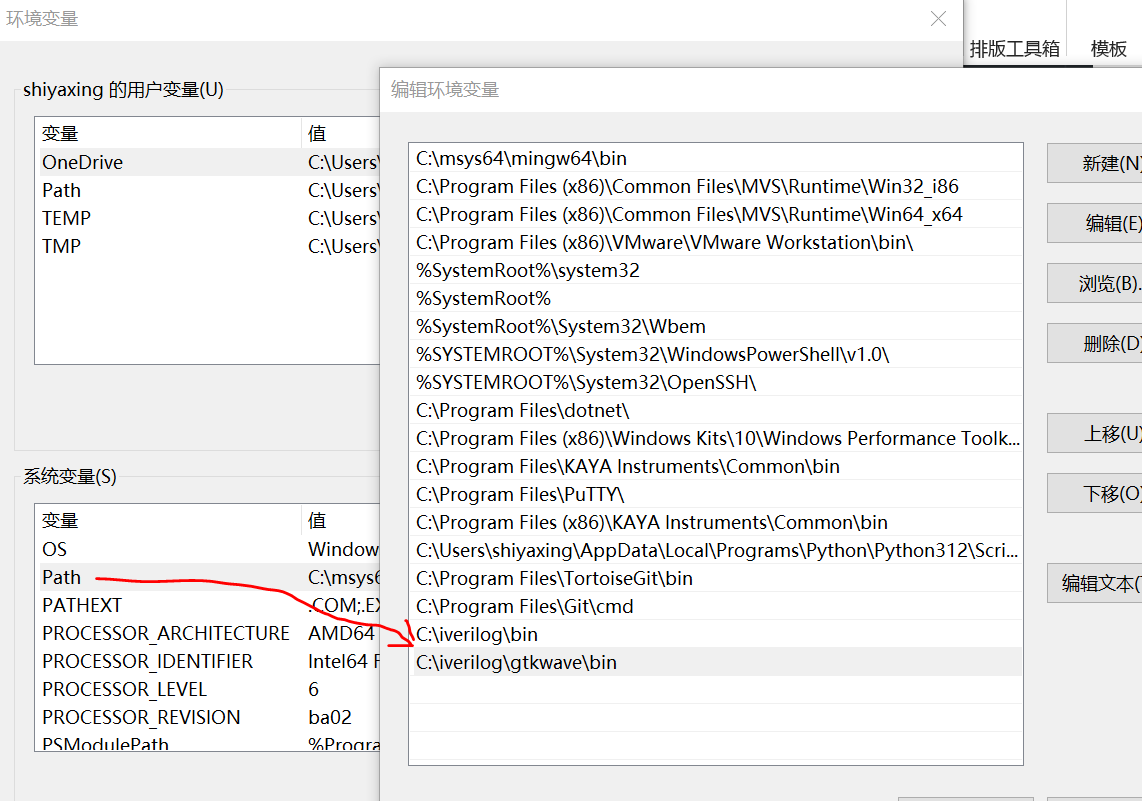This screenshot has width=1142, height=801.
Task: Select the Windows Kits Performance Toolkit entry
Action: click(x=716, y=438)
